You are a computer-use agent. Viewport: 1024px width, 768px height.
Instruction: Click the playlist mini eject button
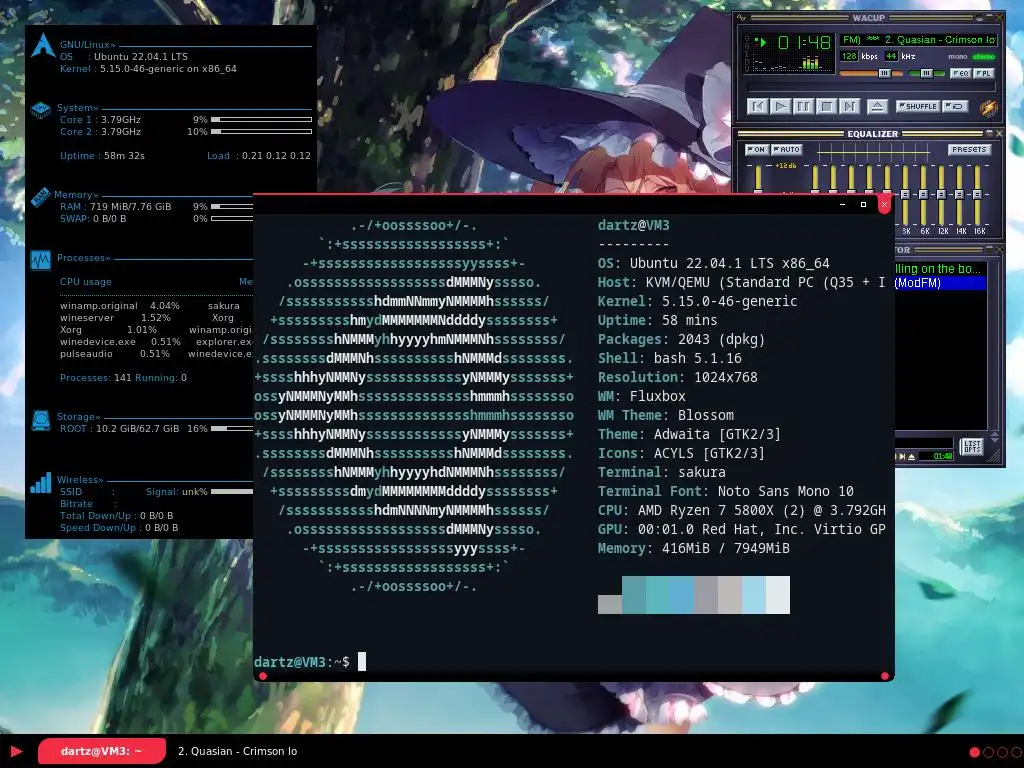[x=912, y=456]
